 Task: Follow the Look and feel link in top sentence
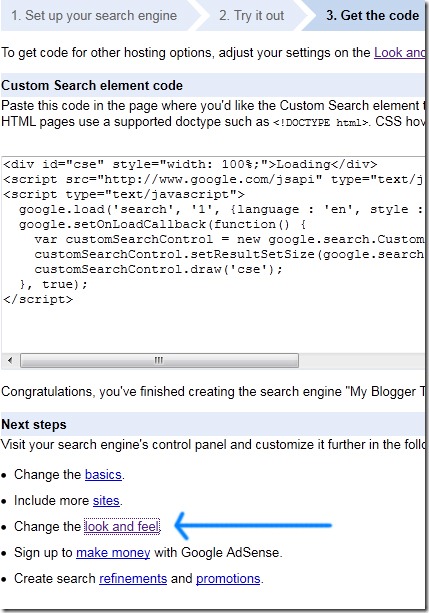pyautogui.click(x=399, y=52)
